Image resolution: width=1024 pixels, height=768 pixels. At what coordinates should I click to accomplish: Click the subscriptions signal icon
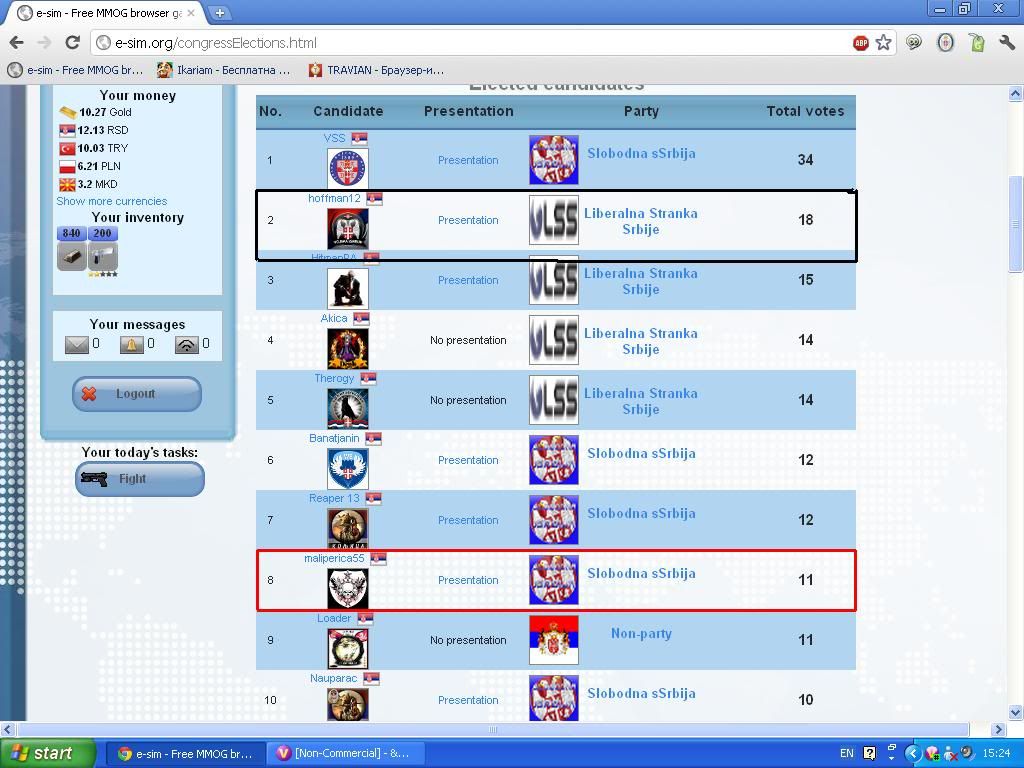(187, 345)
